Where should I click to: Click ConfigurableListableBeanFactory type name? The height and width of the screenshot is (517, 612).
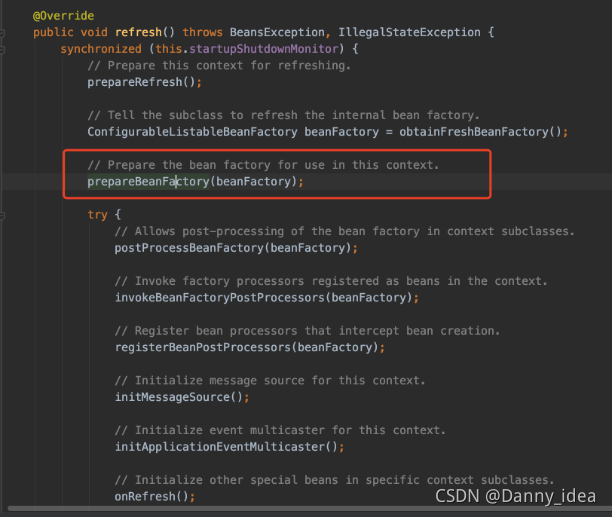pos(192,132)
